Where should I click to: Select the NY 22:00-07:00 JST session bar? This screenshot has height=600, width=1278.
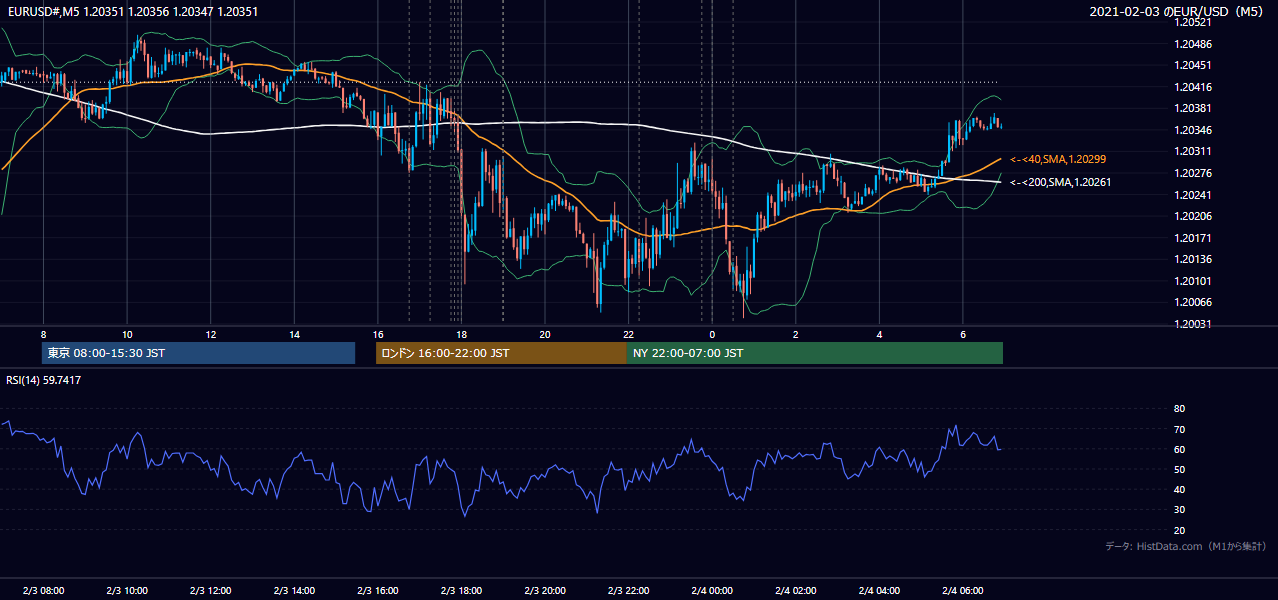click(x=815, y=353)
